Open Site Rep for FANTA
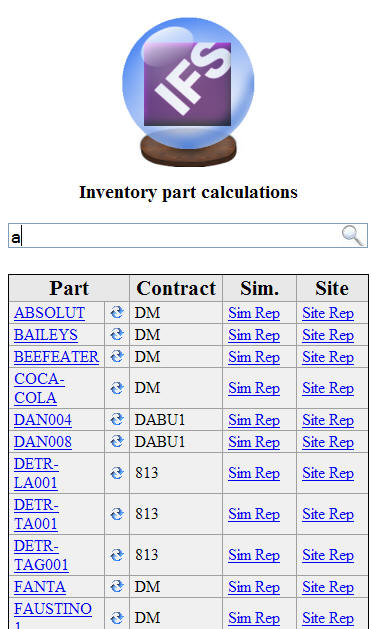 pyautogui.click(x=328, y=587)
